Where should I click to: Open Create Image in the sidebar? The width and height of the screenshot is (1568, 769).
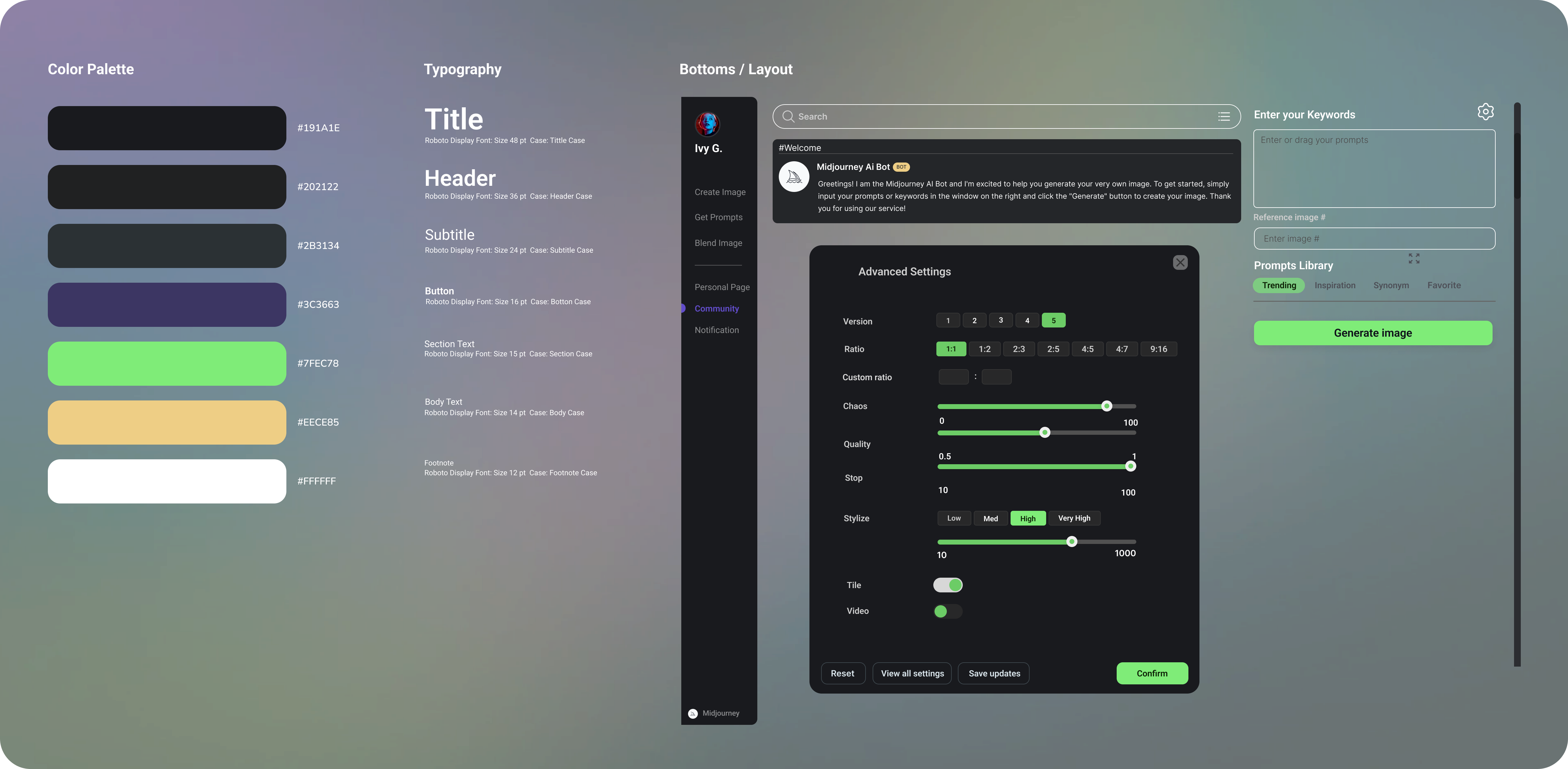coord(720,192)
